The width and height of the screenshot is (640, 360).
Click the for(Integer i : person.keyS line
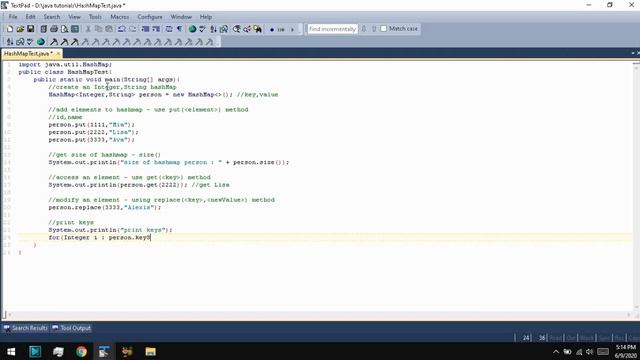point(100,238)
